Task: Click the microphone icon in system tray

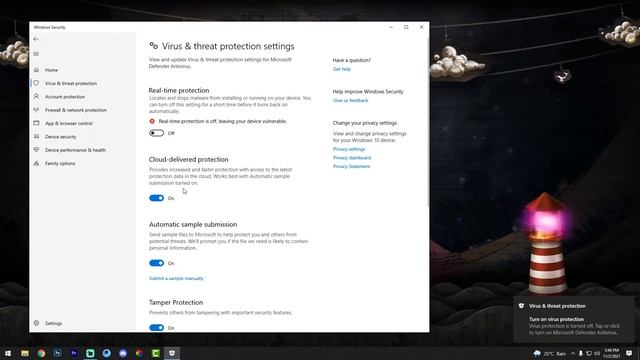Action: (581, 353)
